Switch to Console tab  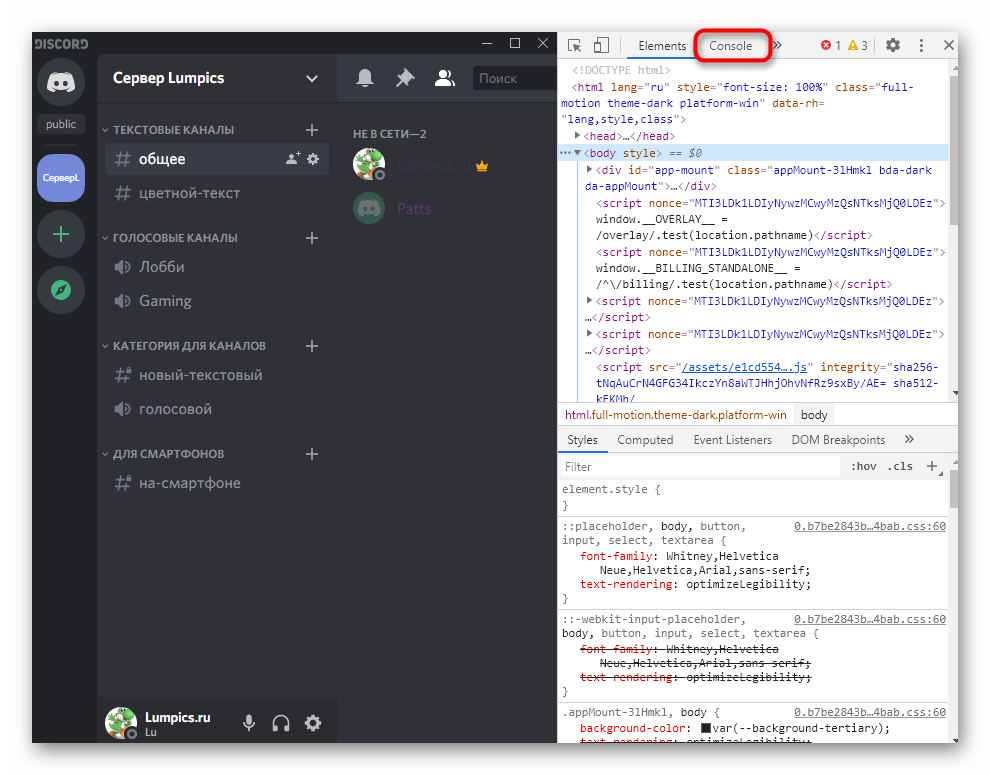pos(731,46)
